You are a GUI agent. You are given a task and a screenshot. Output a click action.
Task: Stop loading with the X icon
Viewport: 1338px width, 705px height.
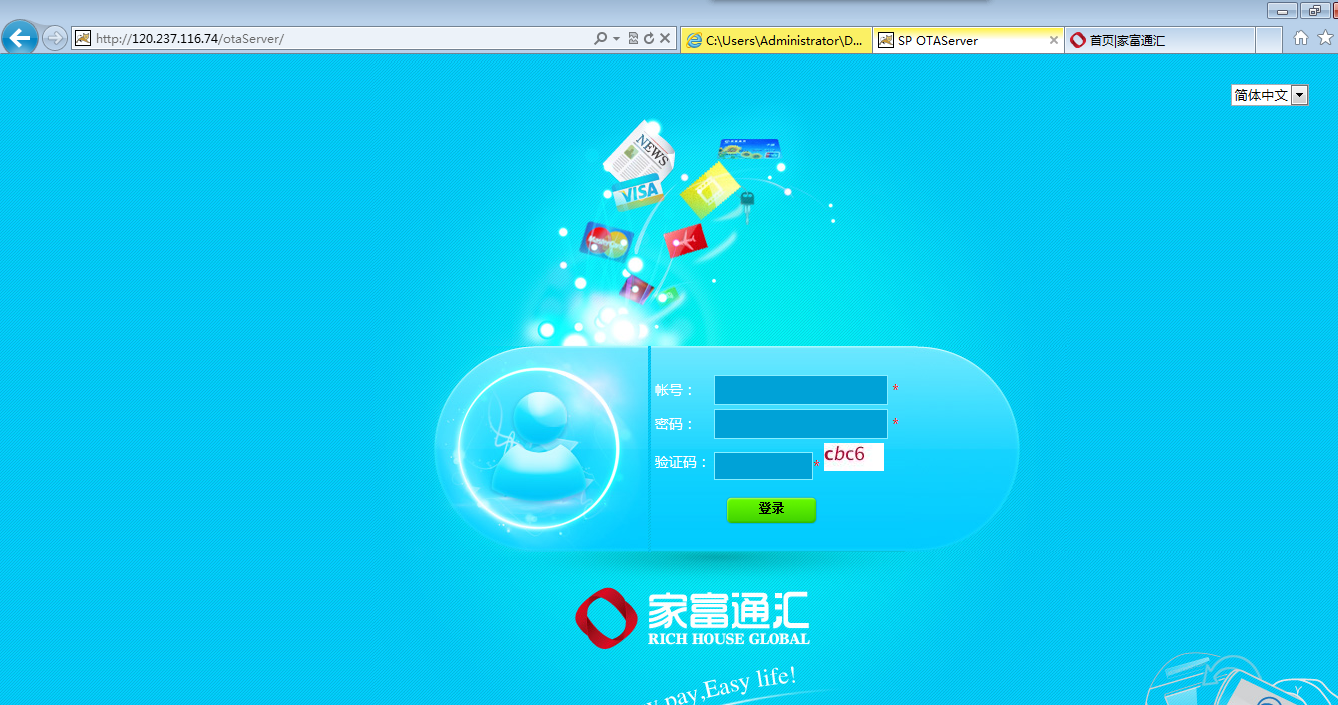pos(664,39)
